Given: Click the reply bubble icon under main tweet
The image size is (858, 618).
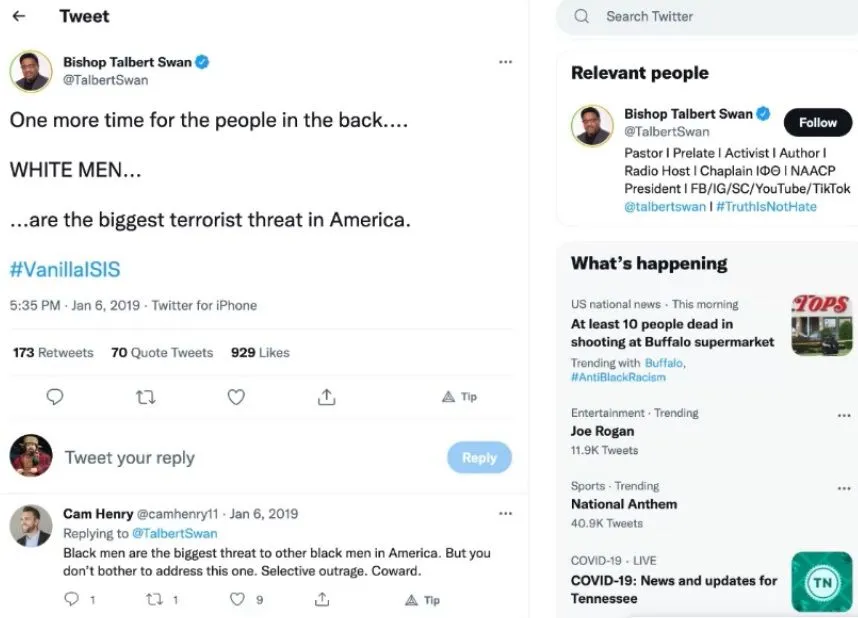Looking at the screenshot, I should pyautogui.click(x=55, y=397).
